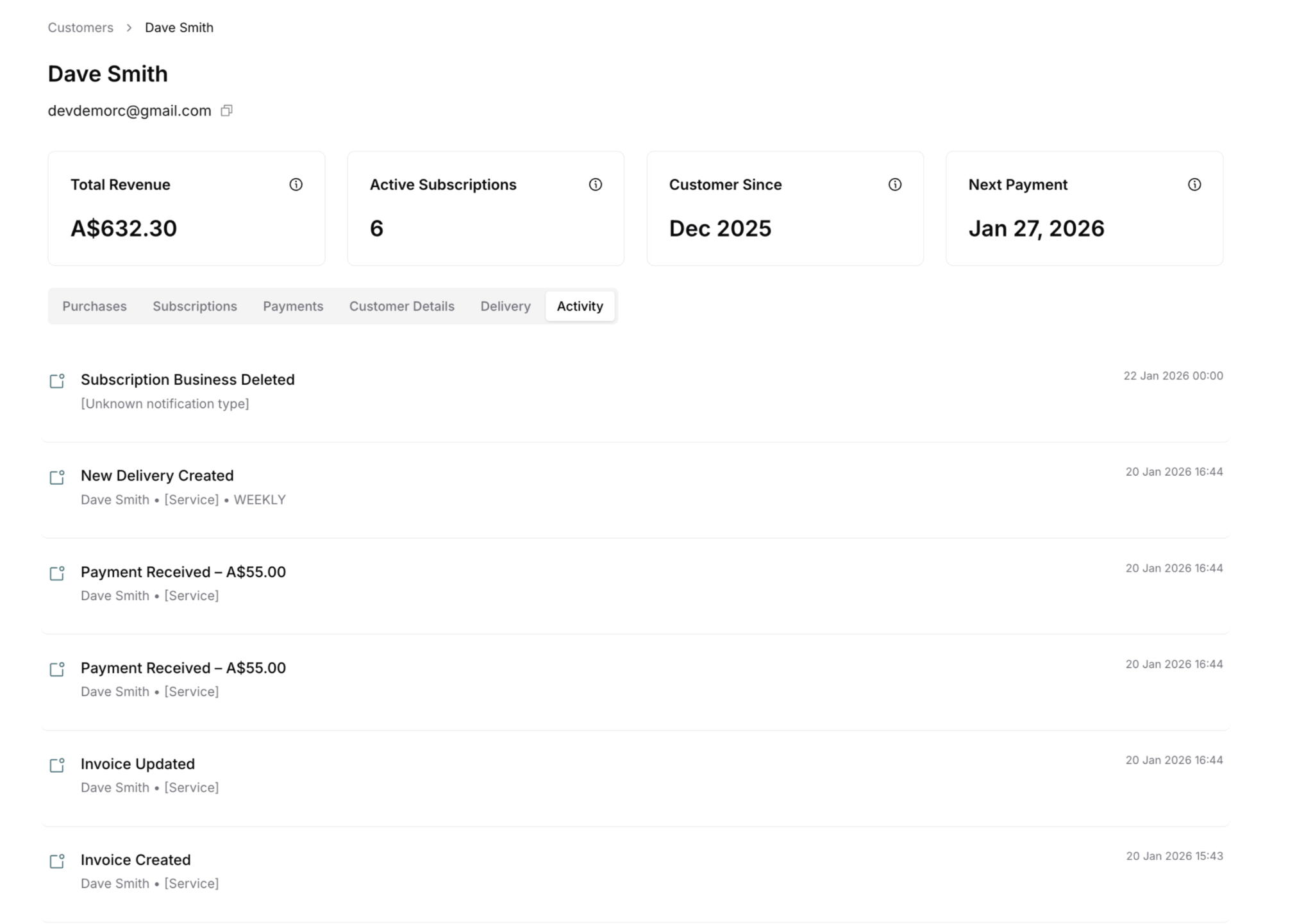Image resolution: width=1313 pixels, height=924 pixels.
Task: Click Invoice Created activity icon
Action: click(57, 861)
